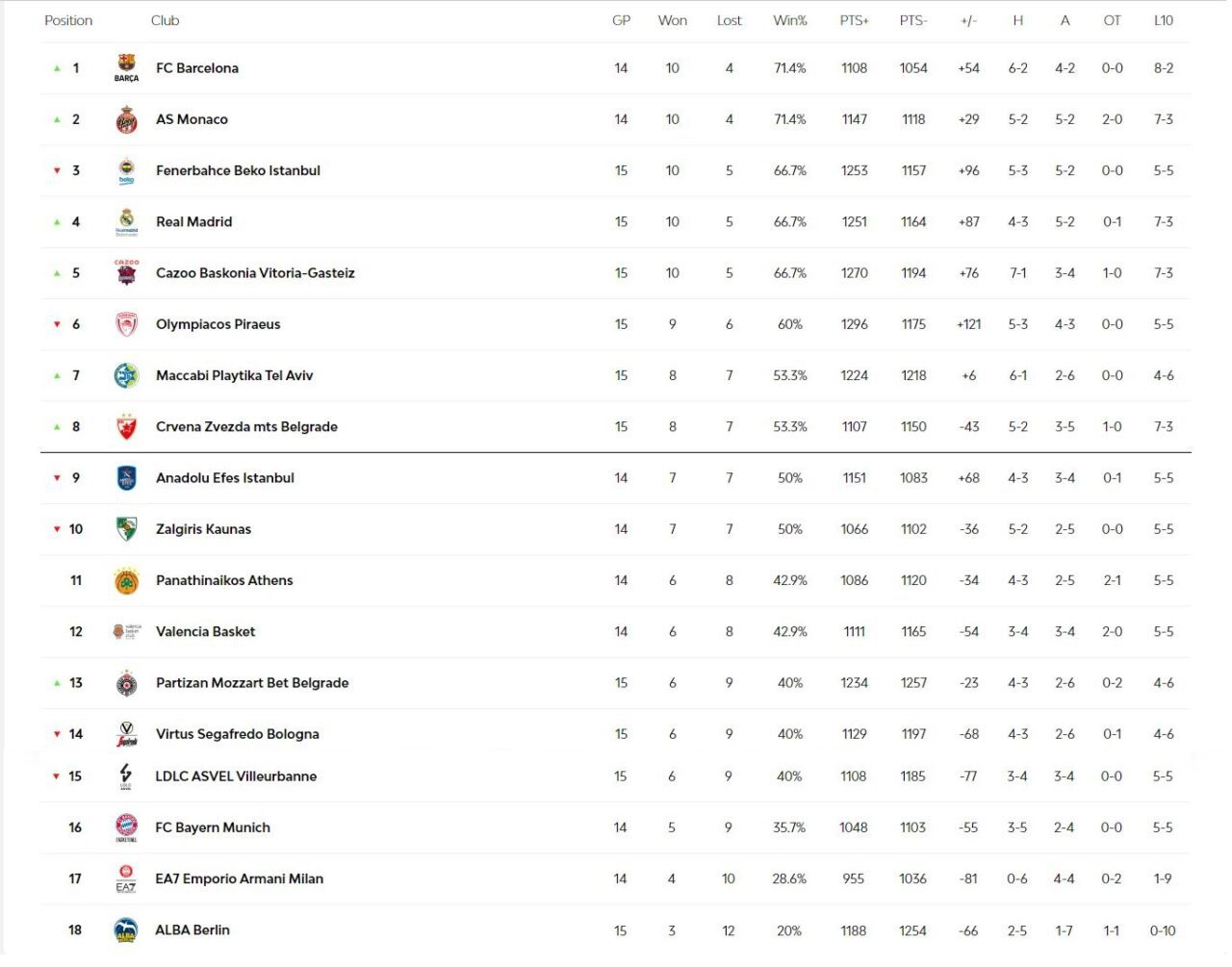Click the Partizan Mozzart Bet Belgrade logo

tap(126, 683)
